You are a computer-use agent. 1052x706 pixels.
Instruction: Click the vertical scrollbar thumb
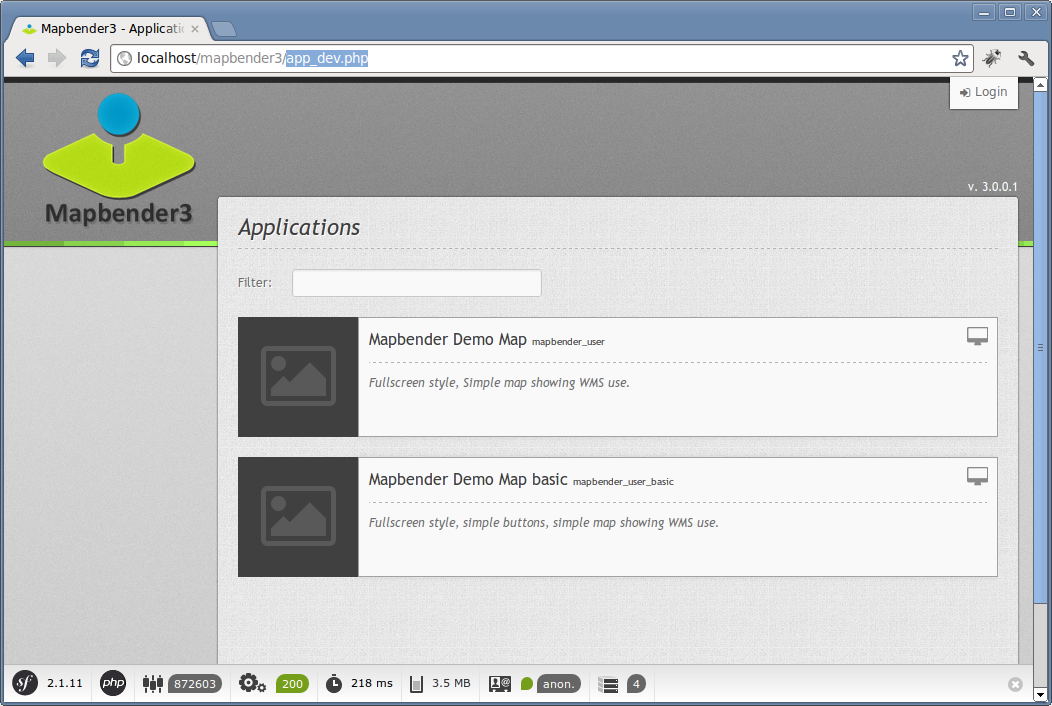click(x=1041, y=348)
